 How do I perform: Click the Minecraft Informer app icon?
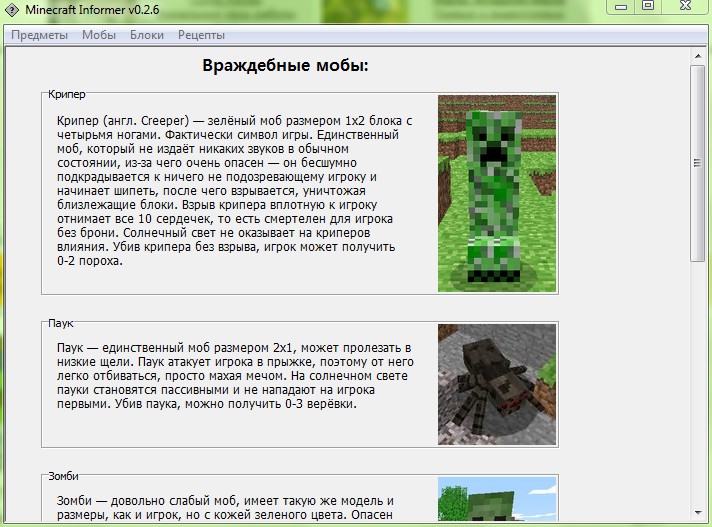(x=11, y=10)
